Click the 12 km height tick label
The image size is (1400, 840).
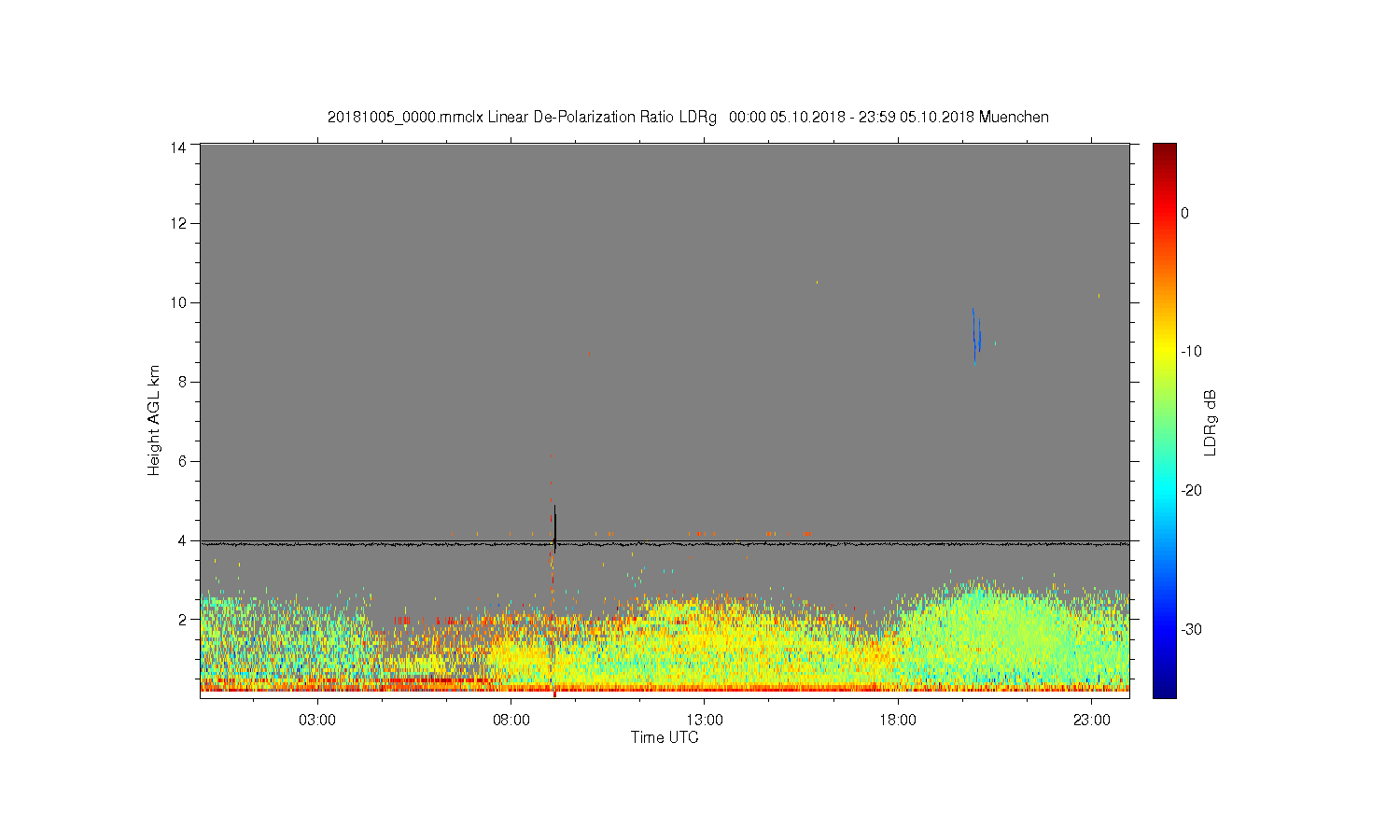(x=178, y=223)
